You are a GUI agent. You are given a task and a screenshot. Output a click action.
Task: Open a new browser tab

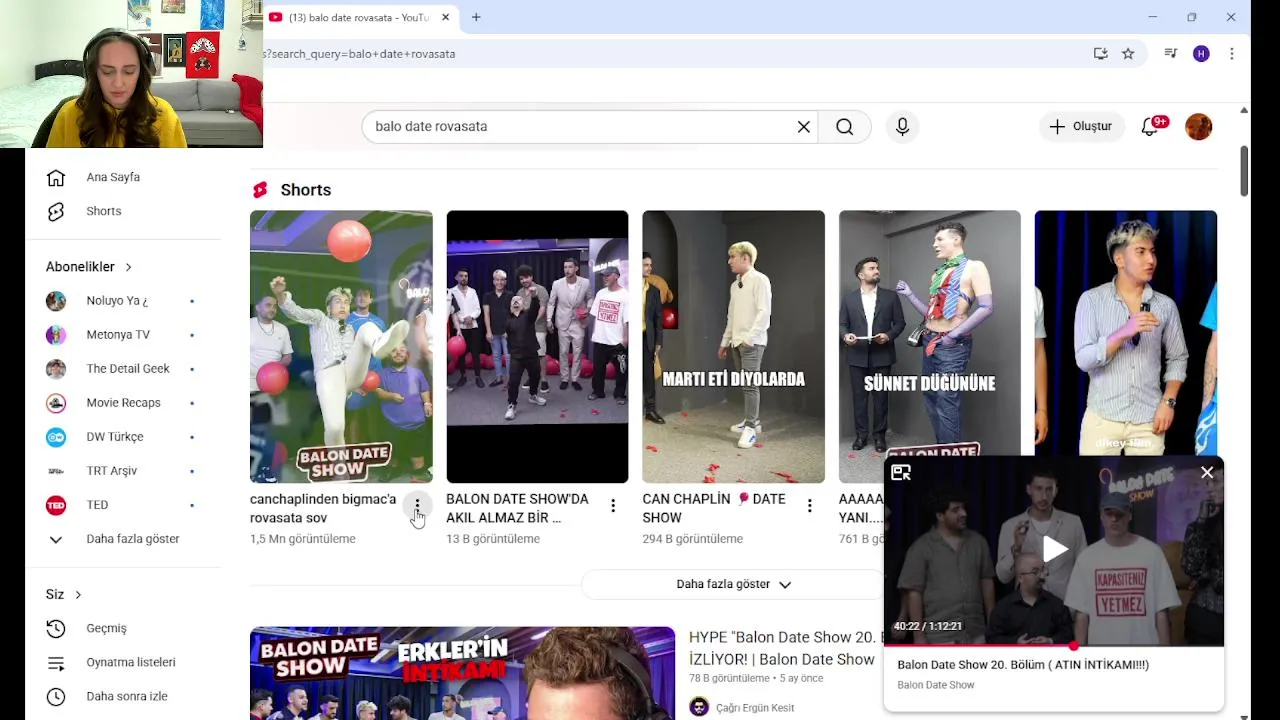[476, 17]
